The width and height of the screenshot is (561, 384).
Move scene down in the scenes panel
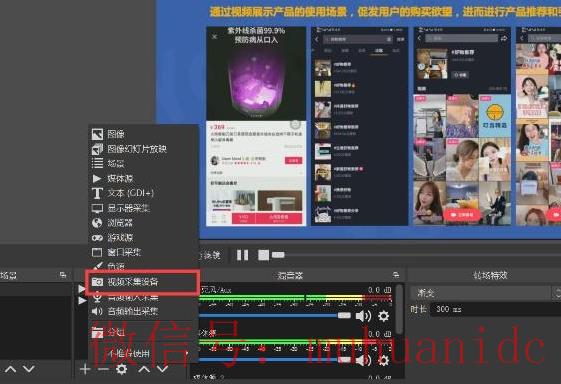pos(29,369)
